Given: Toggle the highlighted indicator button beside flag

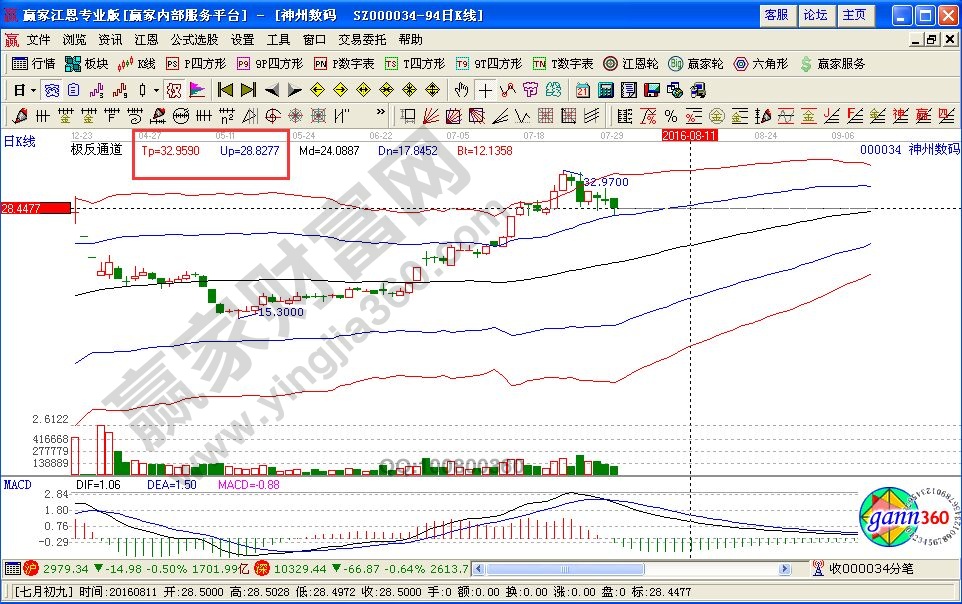Looking at the screenshot, I should click(x=172, y=89).
